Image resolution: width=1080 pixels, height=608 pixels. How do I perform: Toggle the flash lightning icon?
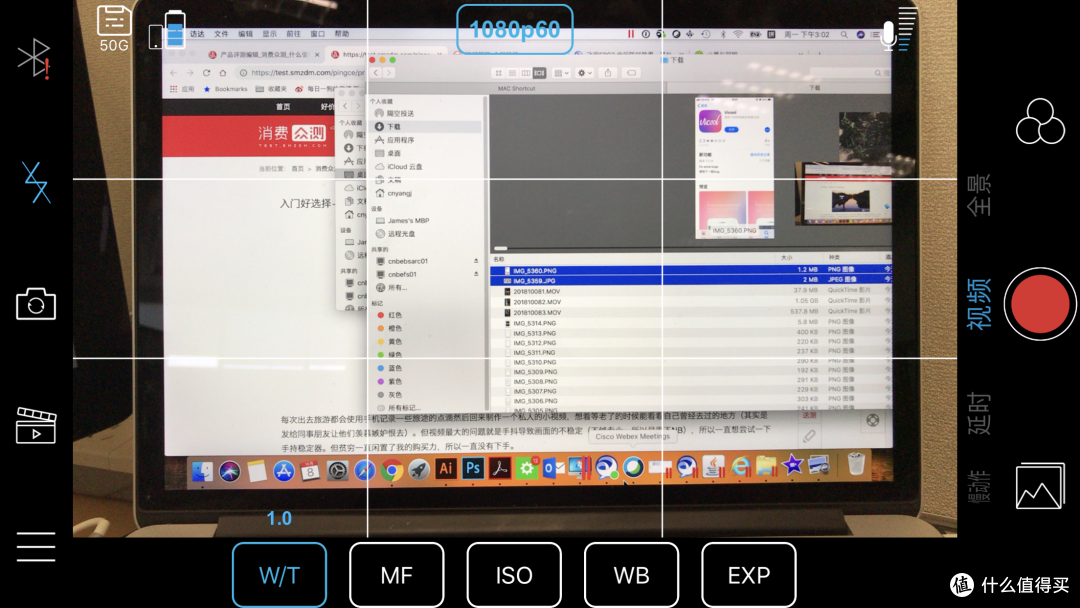click(x=36, y=182)
